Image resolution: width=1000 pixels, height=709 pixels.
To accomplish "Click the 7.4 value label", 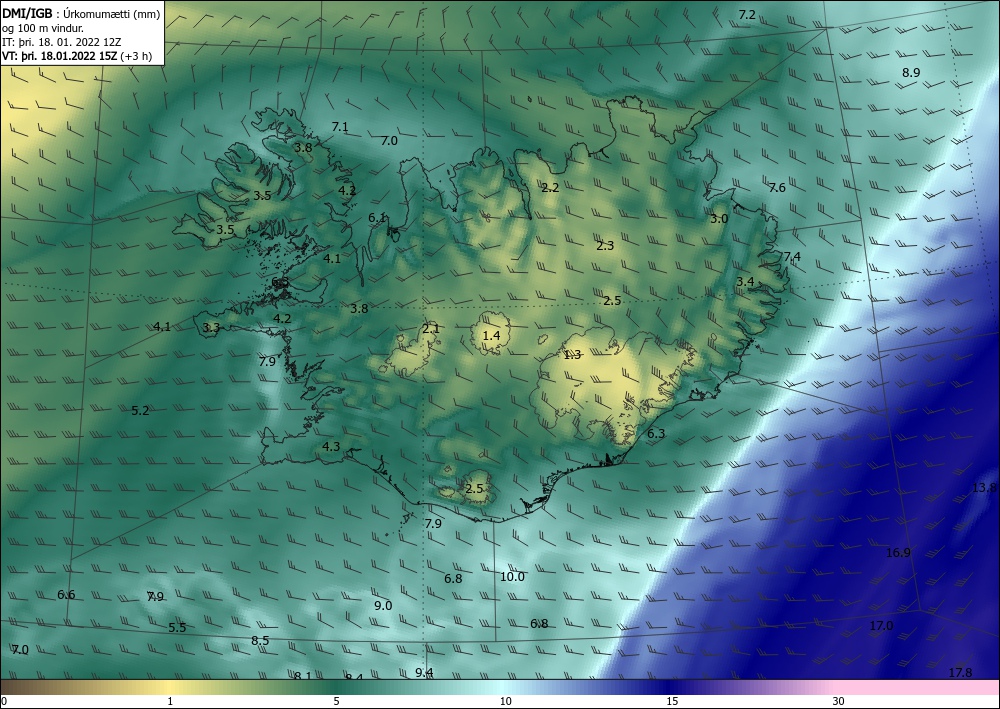I will (791, 257).
